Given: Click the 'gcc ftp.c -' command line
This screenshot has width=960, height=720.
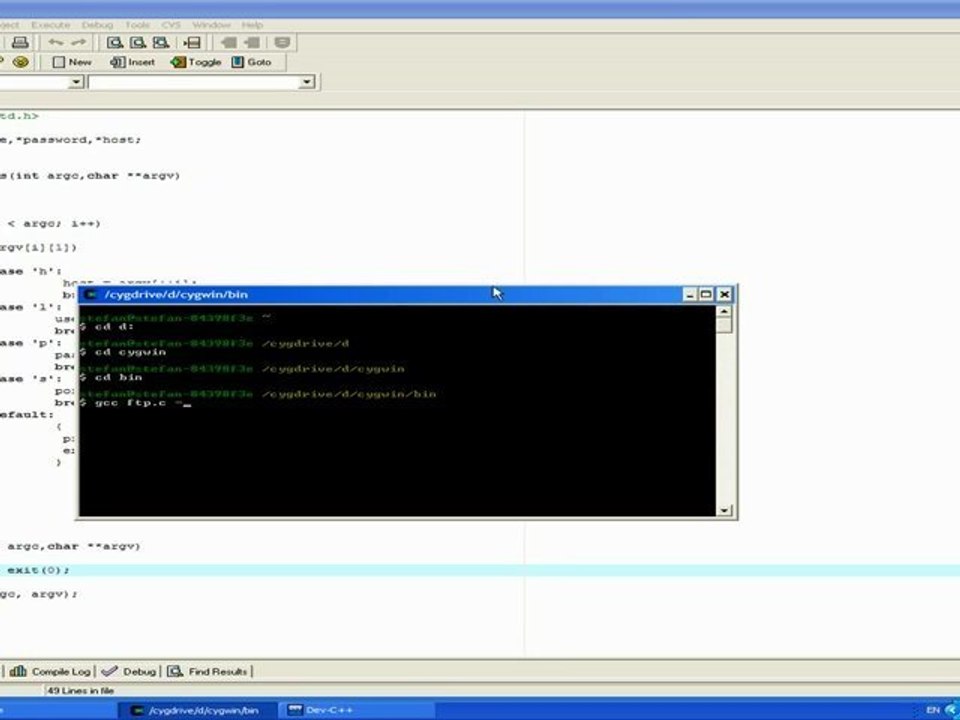Looking at the screenshot, I should click(x=136, y=403).
